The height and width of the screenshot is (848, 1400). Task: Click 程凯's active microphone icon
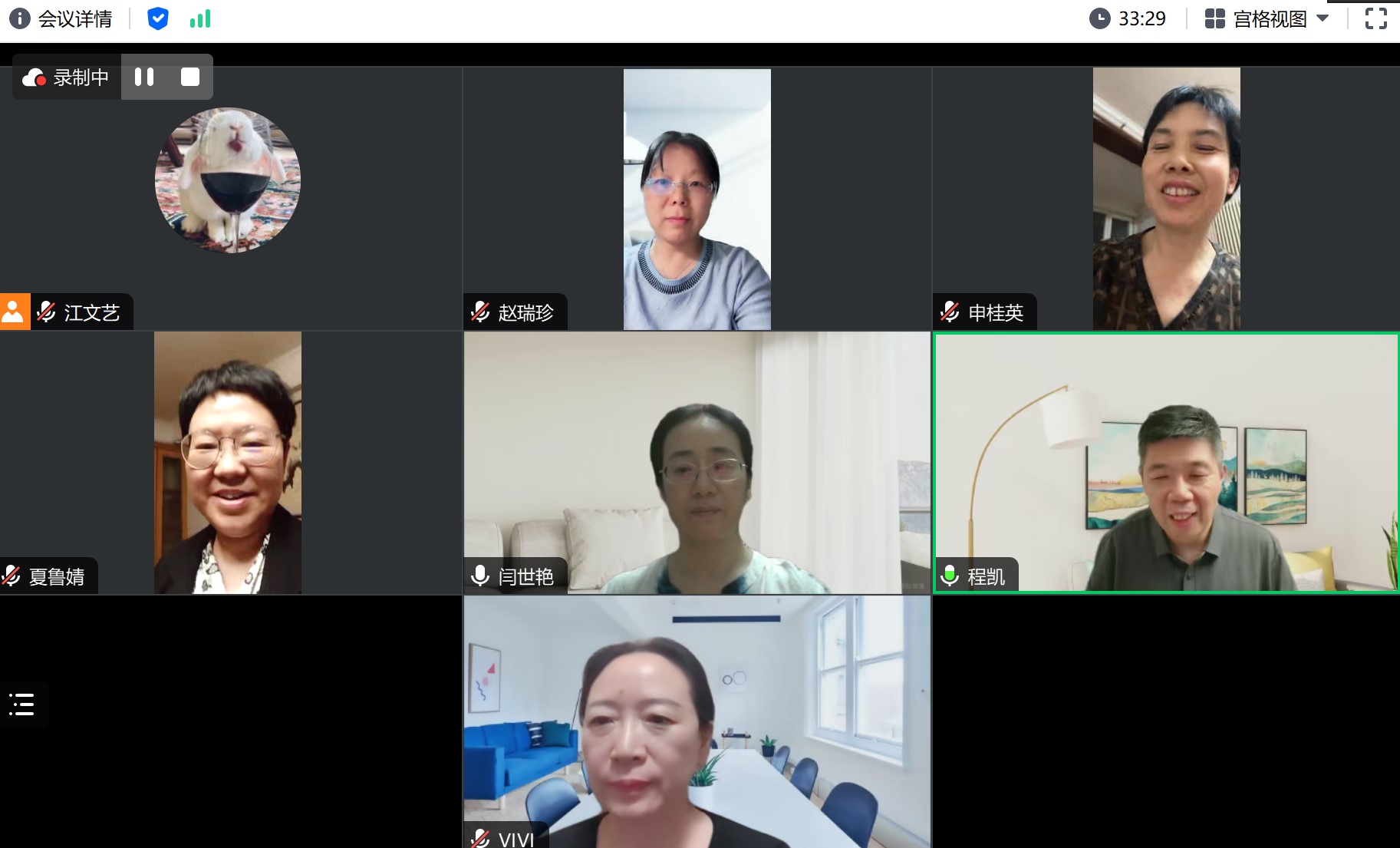(x=950, y=576)
